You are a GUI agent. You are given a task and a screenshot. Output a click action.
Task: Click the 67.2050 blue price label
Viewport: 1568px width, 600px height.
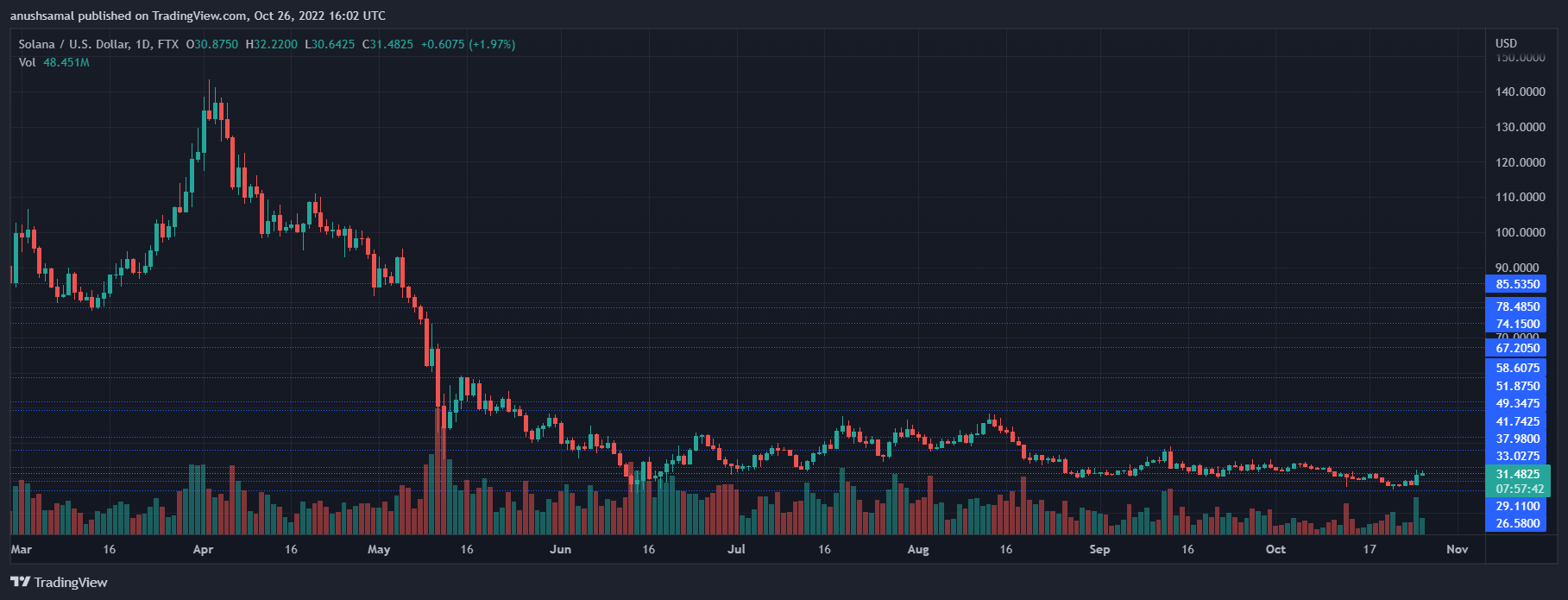tap(1517, 348)
